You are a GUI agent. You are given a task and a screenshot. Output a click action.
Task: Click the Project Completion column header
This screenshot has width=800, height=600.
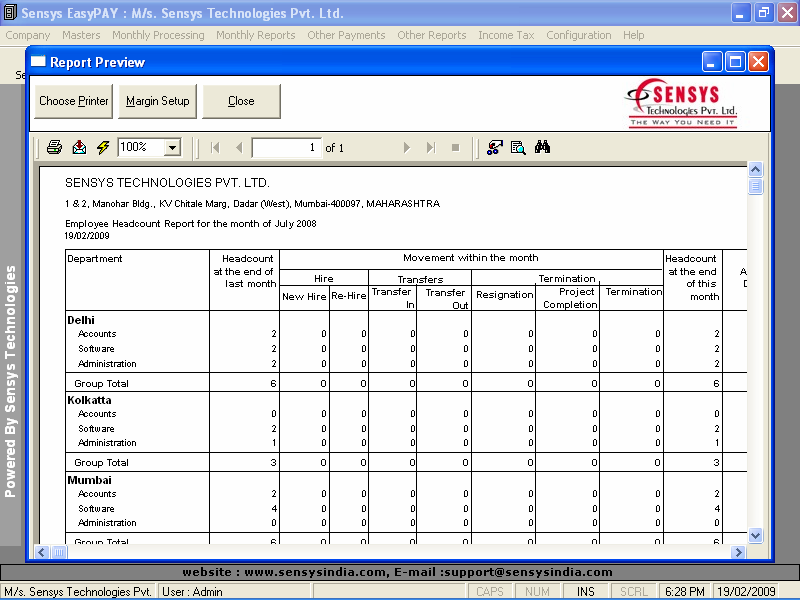(570, 298)
